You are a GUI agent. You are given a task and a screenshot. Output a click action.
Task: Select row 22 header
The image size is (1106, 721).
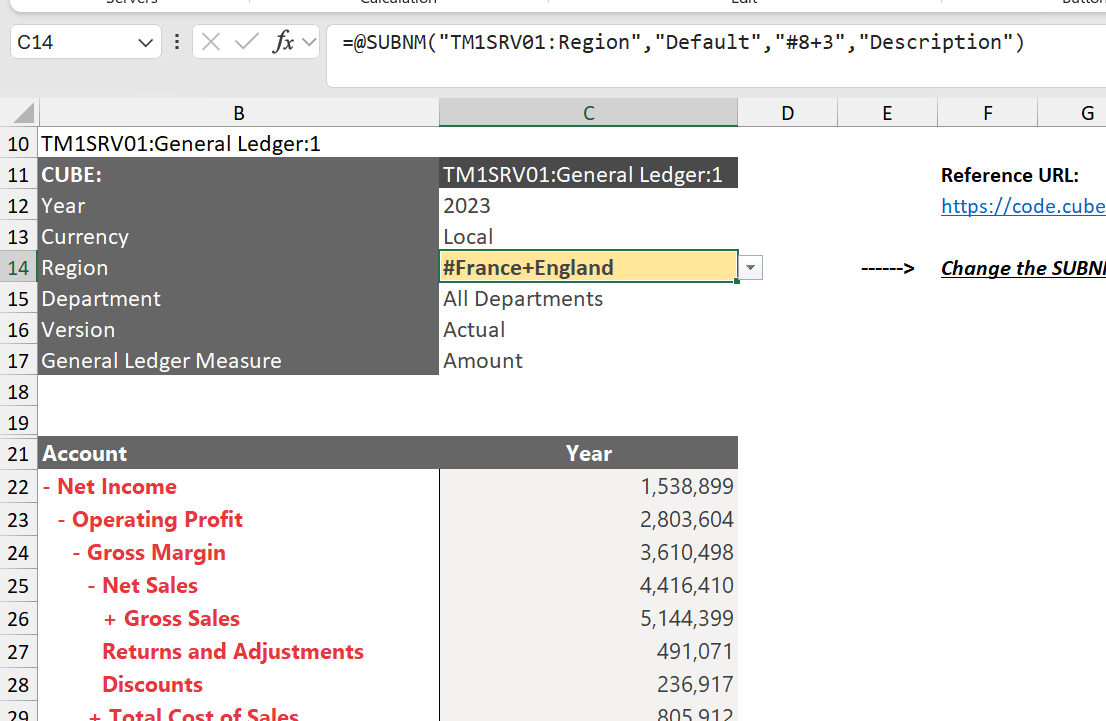pos(18,487)
